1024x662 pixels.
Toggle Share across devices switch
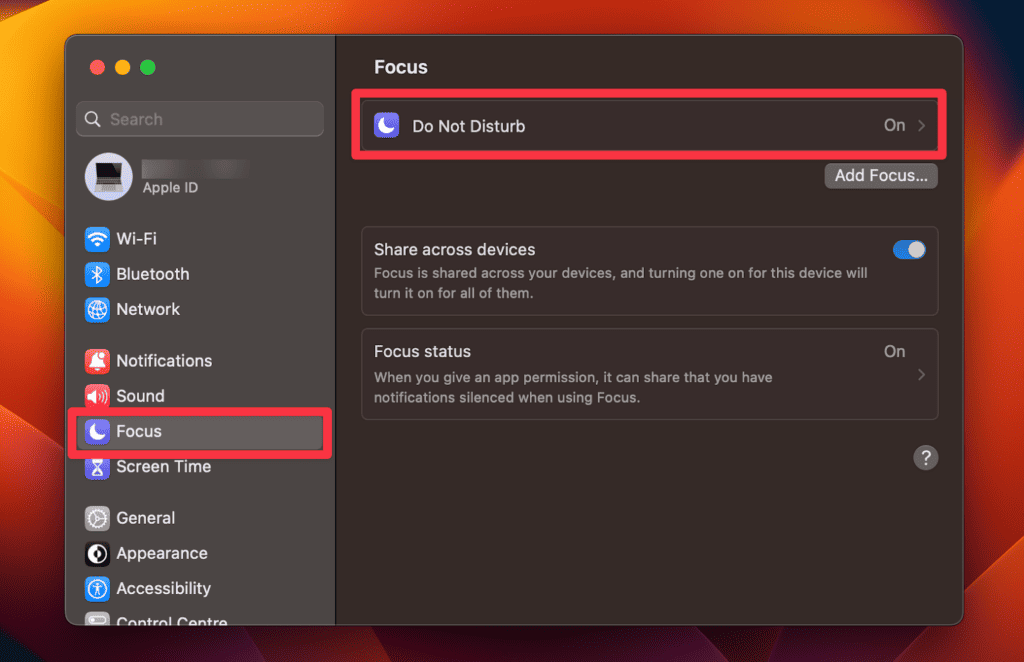(909, 249)
